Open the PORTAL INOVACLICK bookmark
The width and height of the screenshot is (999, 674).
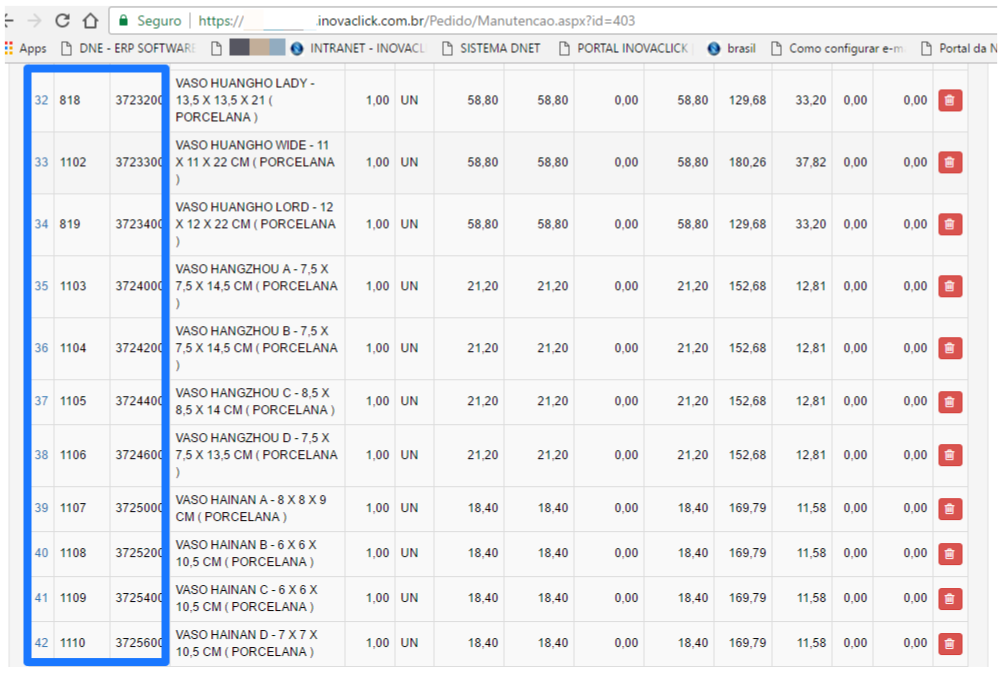pyautogui.click(x=624, y=48)
